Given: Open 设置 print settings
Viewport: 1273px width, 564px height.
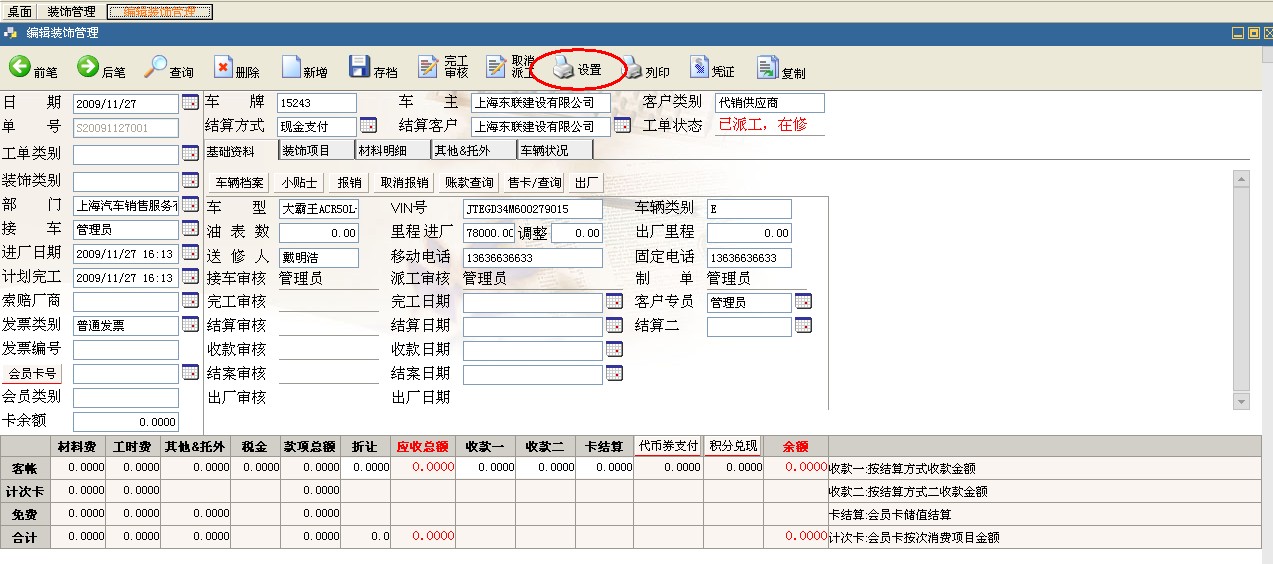Looking at the screenshot, I should coord(565,69).
